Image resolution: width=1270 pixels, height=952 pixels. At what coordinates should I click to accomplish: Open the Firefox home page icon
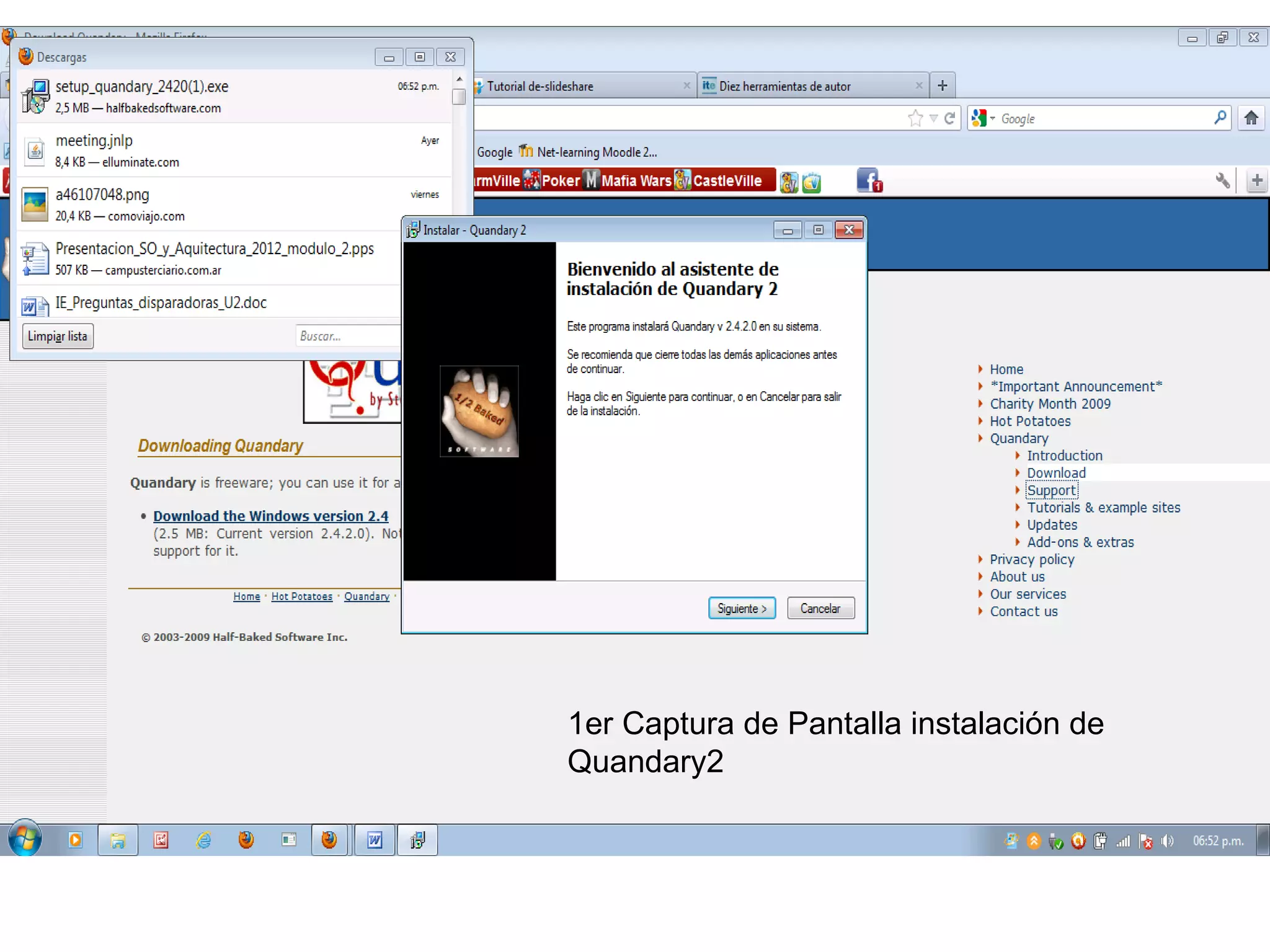pyautogui.click(x=1251, y=118)
